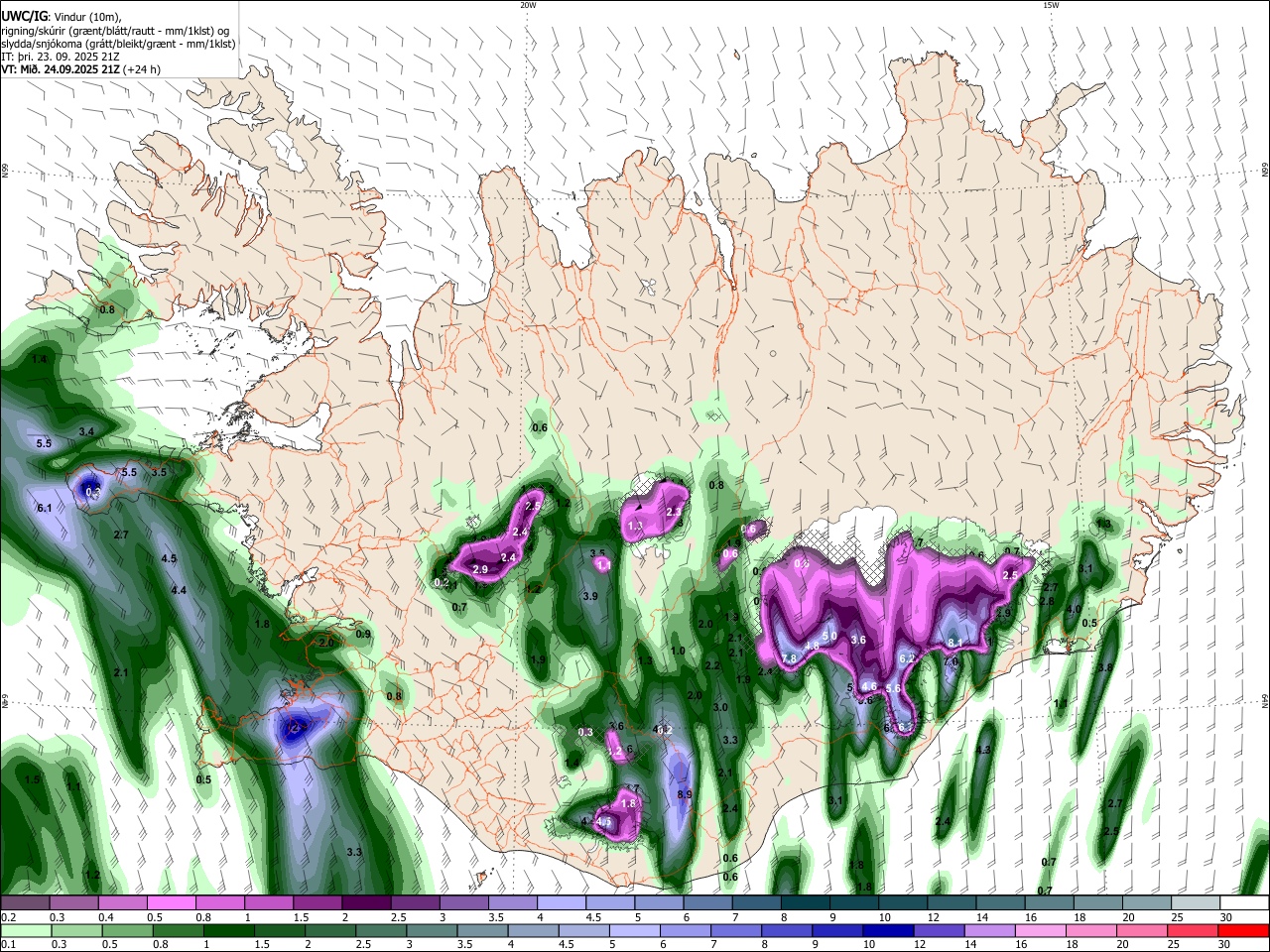Click the '8.9' precipitation value on the map
Viewport: 1270px width, 952px height.
[x=685, y=794]
